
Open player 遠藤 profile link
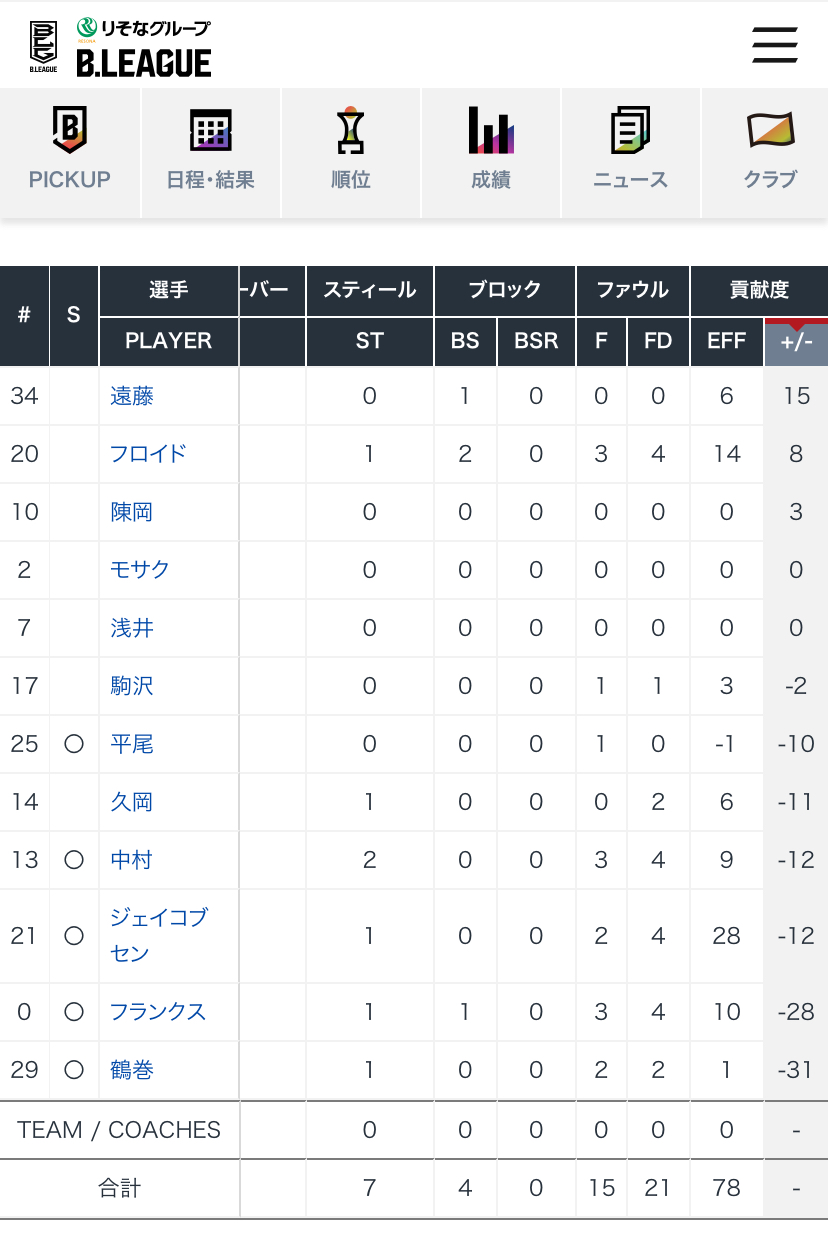pos(132,396)
